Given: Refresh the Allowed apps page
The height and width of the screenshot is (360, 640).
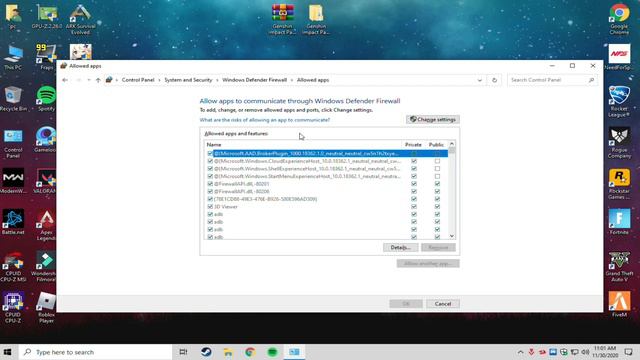Looking at the screenshot, I should coord(494,80).
